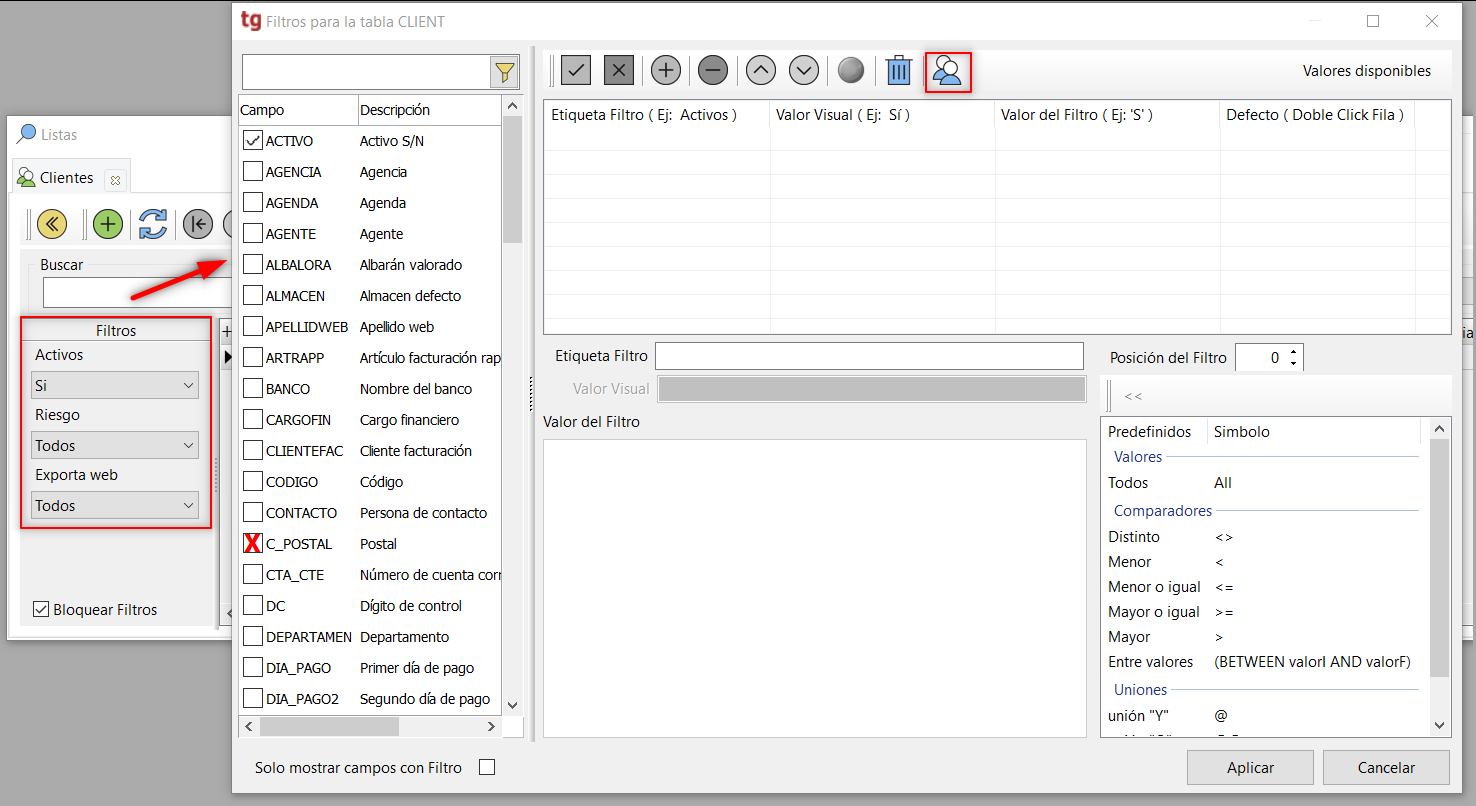Image resolution: width=1476 pixels, height=806 pixels.
Task: Select the Entre valores BETWEEN comparator
Action: click(x=1265, y=662)
